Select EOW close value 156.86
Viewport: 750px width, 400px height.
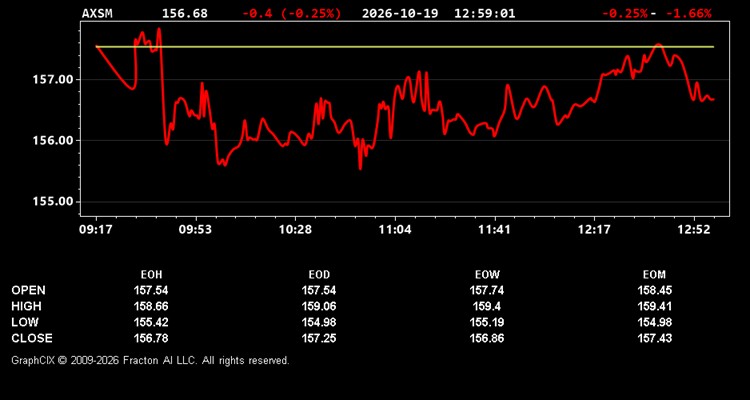coord(487,338)
